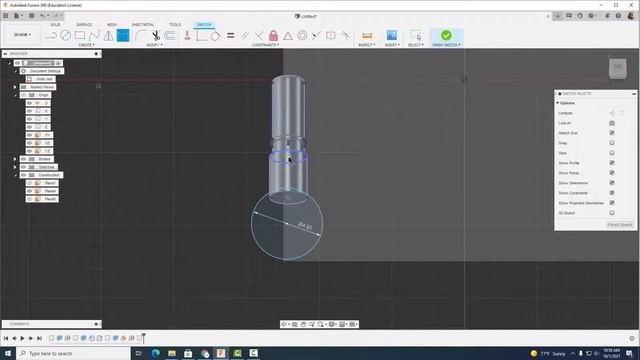Apply the Concentric constraint

(302, 36)
